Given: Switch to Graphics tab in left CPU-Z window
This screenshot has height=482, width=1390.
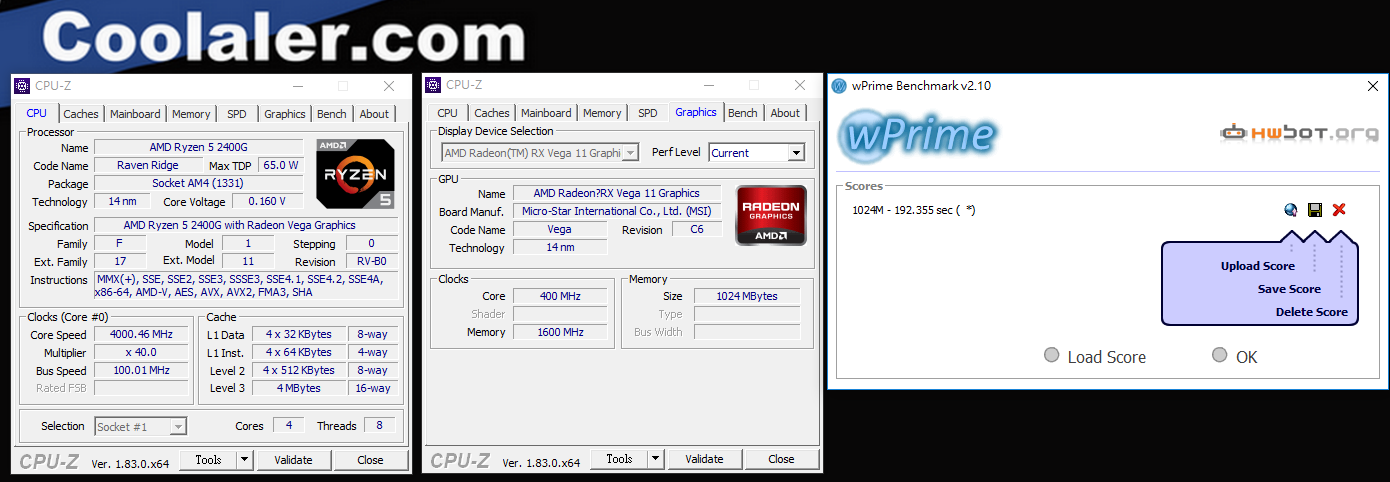Looking at the screenshot, I should 285,114.
